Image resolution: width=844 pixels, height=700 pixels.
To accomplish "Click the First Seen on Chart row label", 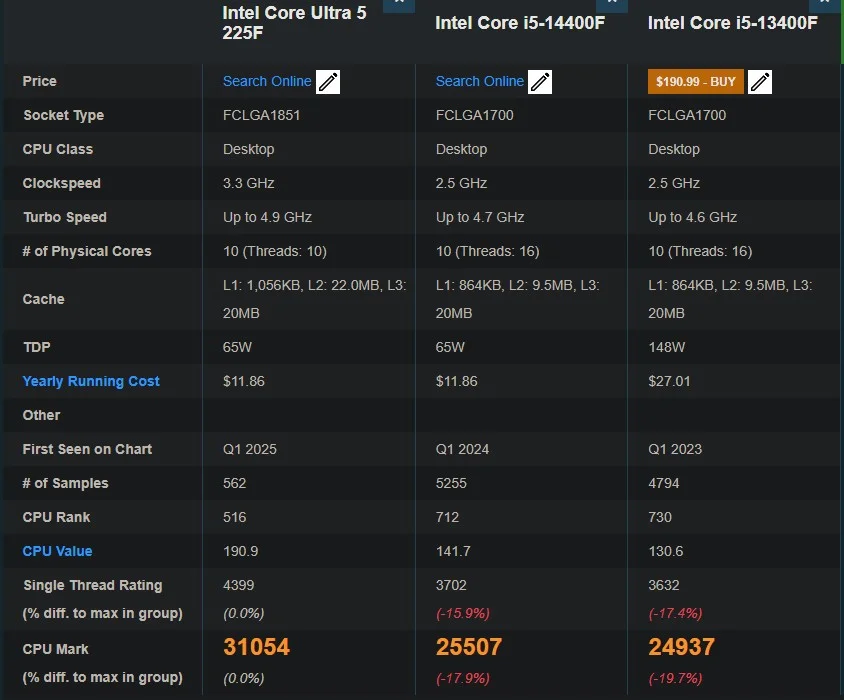I will point(87,449).
